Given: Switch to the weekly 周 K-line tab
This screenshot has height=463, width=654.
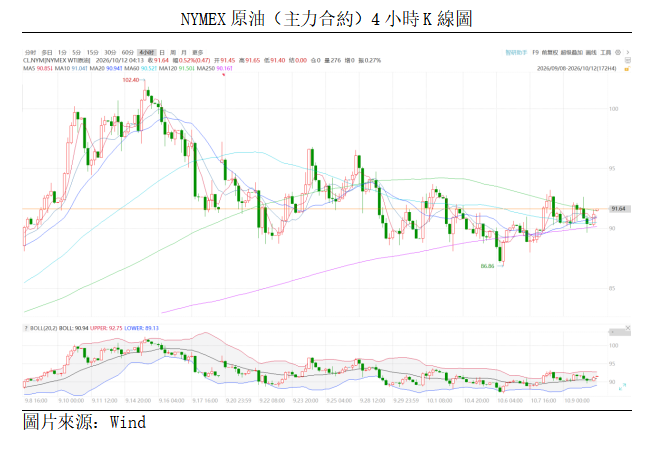Looking at the screenshot, I should [173, 53].
